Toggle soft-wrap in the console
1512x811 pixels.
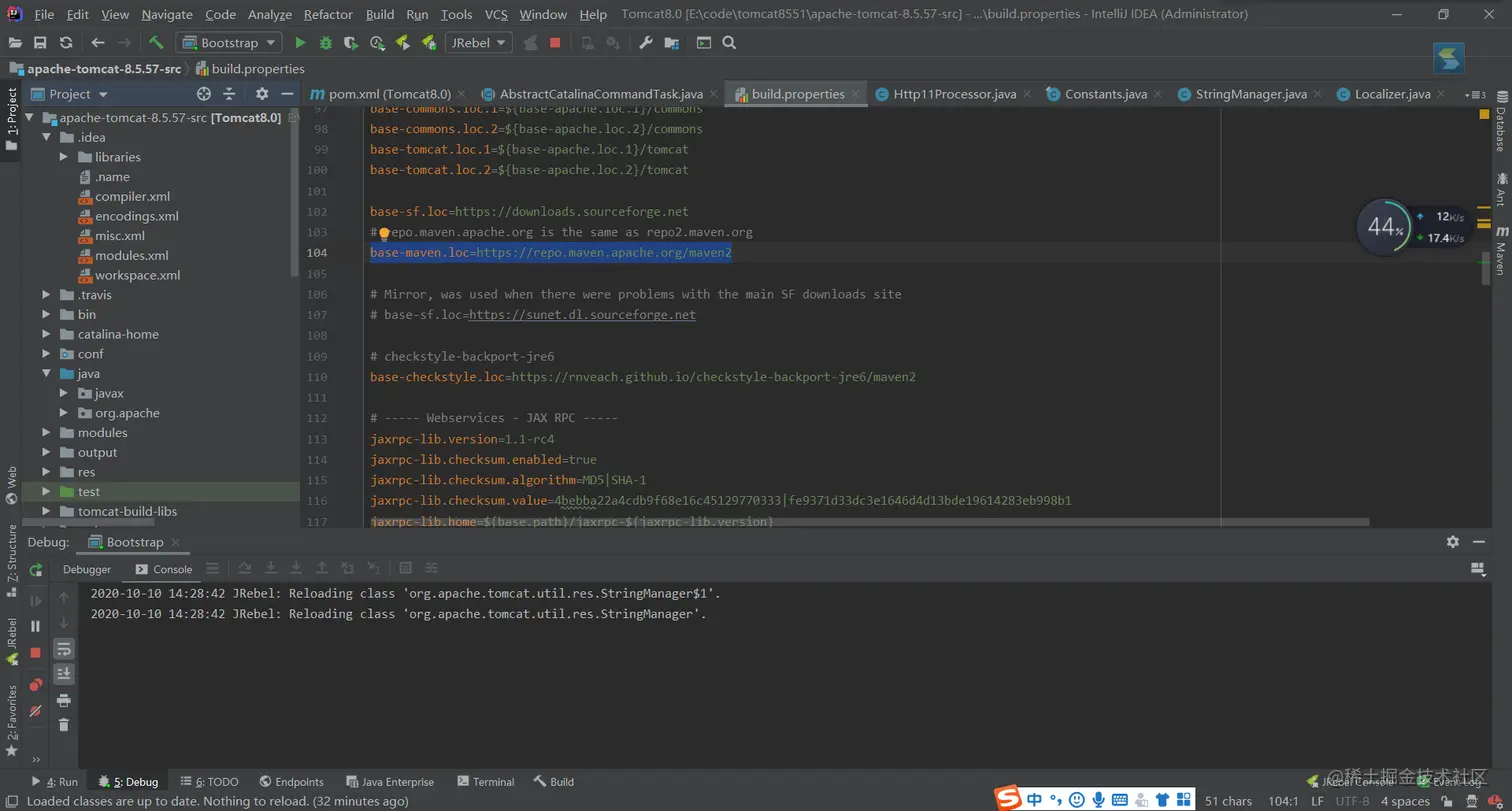coord(64,649)
